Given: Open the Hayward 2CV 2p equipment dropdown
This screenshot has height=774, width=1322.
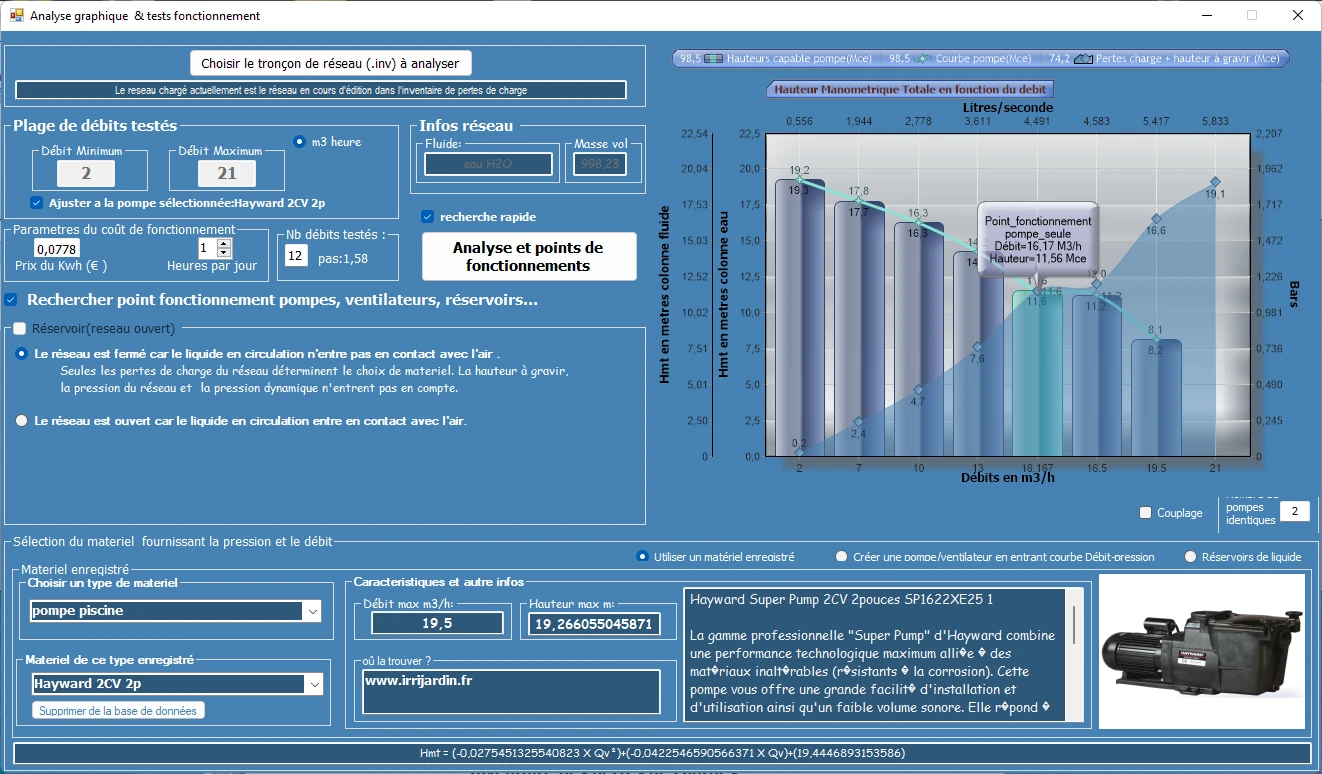Looking at the screenshot, I should [313, 684].
